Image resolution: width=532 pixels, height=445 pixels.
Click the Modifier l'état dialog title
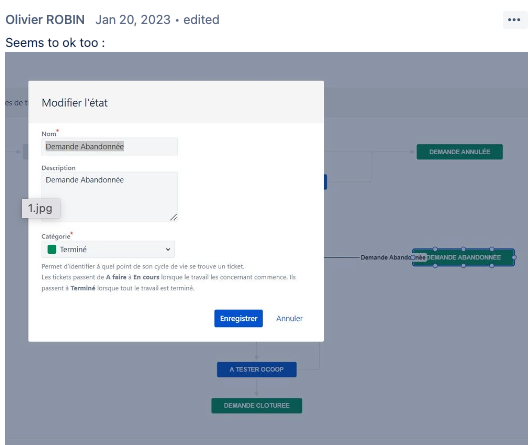75,103
